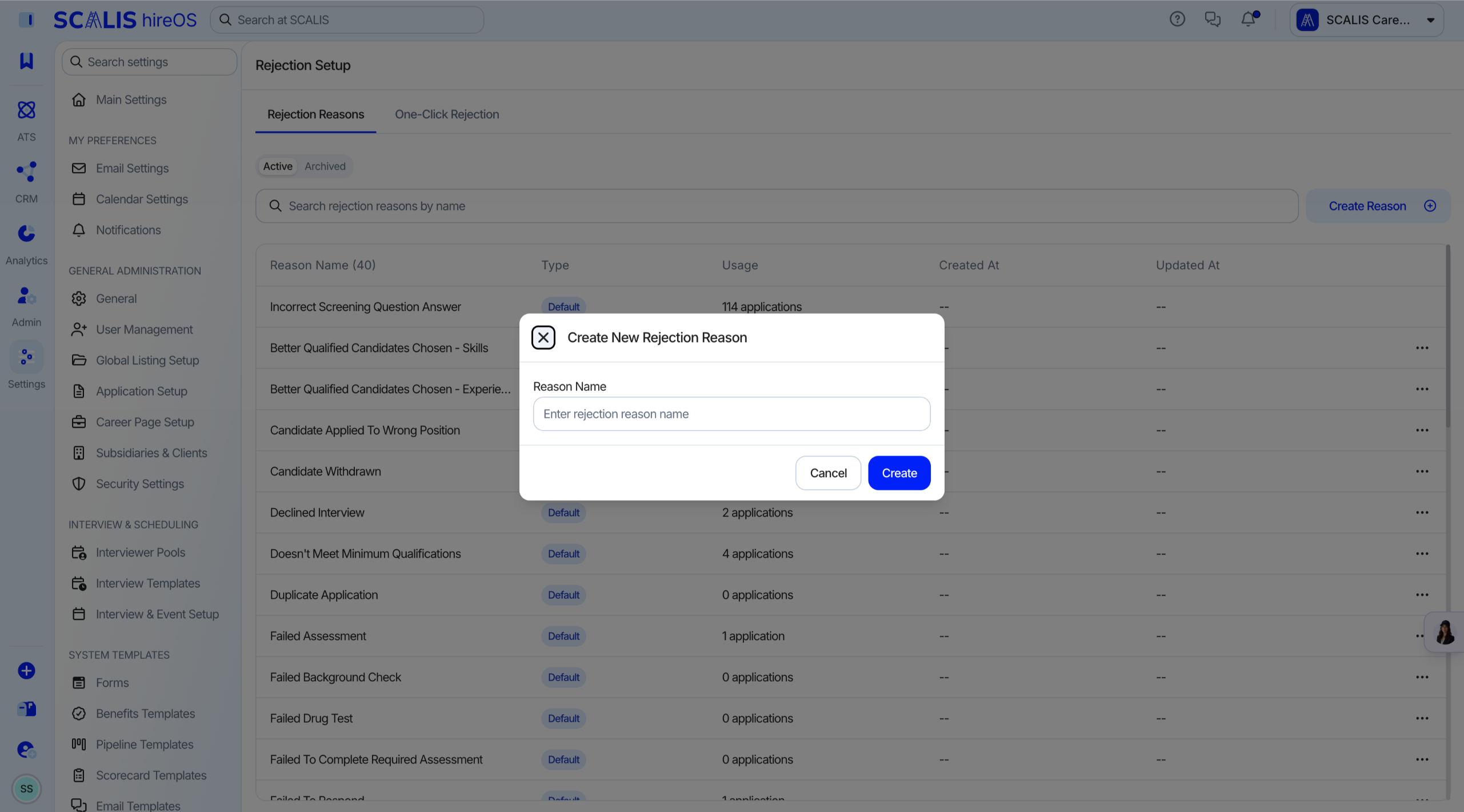Click the Usage column header

[x=739, y=265]
